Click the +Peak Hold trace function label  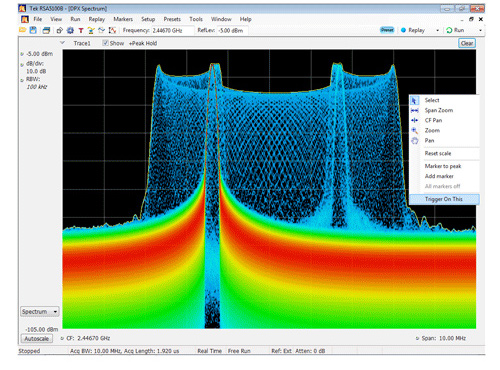click(x=143, y=43)
